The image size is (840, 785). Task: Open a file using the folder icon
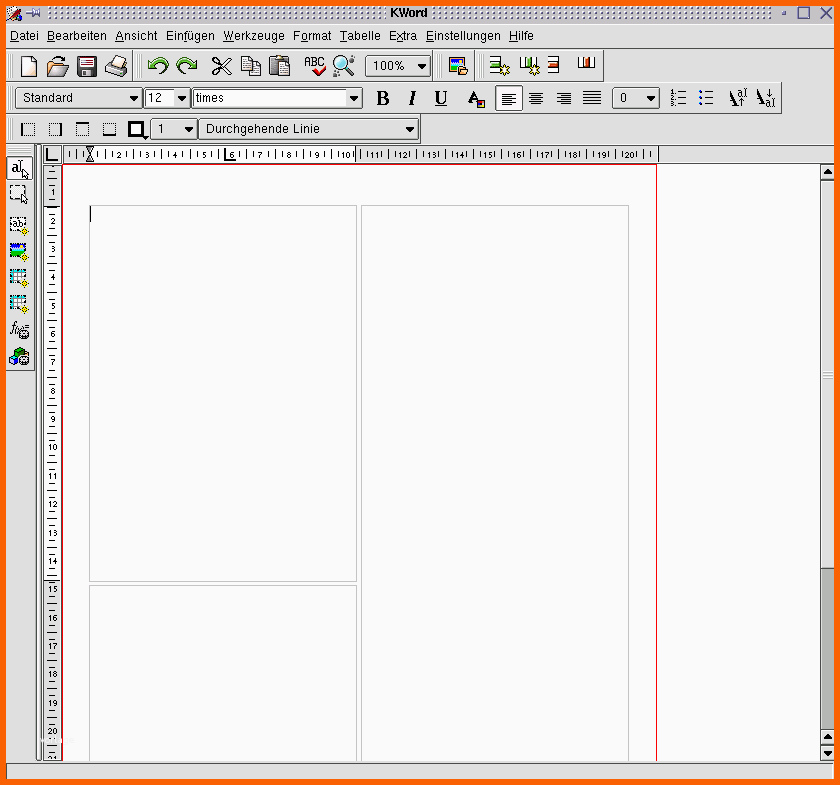[x=57, y=66]
